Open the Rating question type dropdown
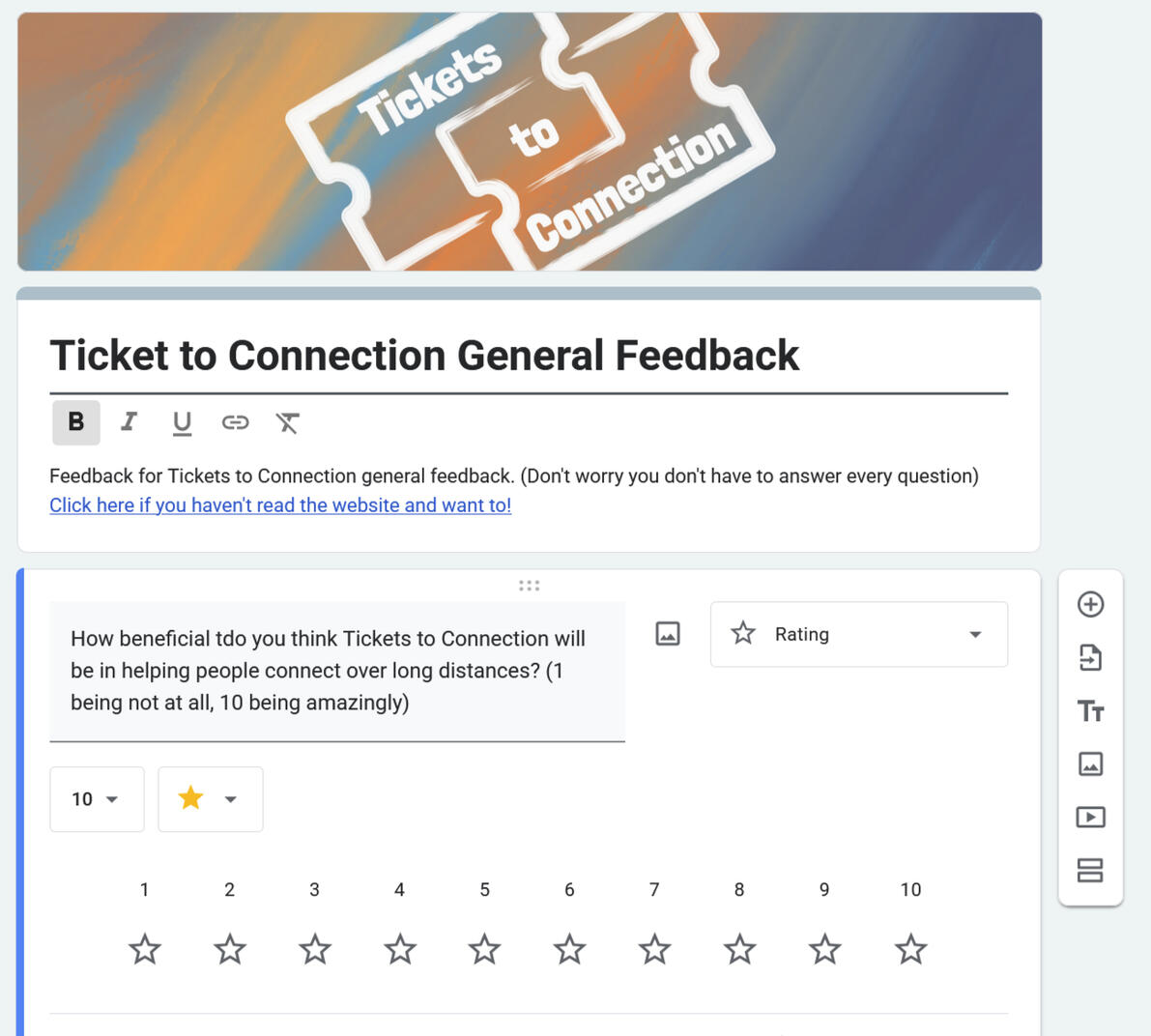The width and height of the screenshot is (1151, 1036). click(x=858, y=635)
